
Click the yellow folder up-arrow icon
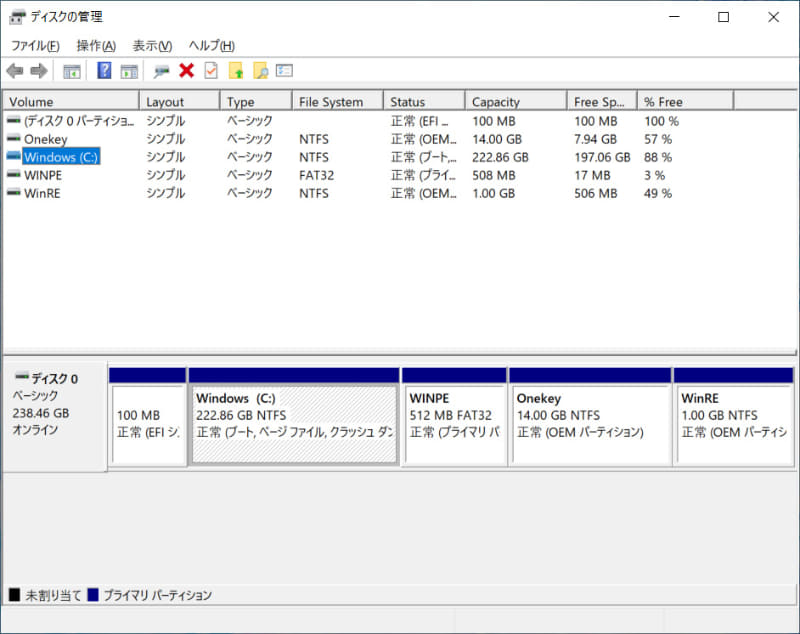[236, 70]
